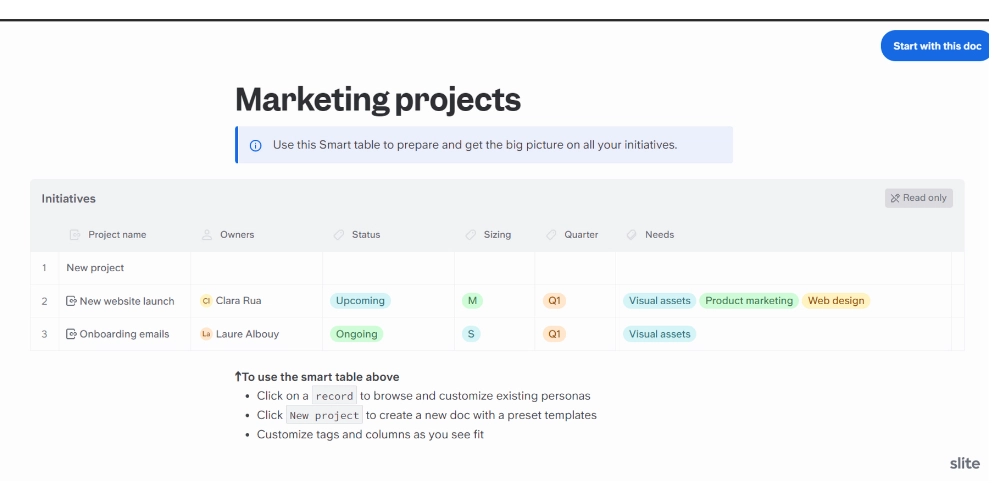The width and height of the screenshot is (1000, 500).
Task: Click Clara Rua's avatar badge
Action: pos(206,301)
